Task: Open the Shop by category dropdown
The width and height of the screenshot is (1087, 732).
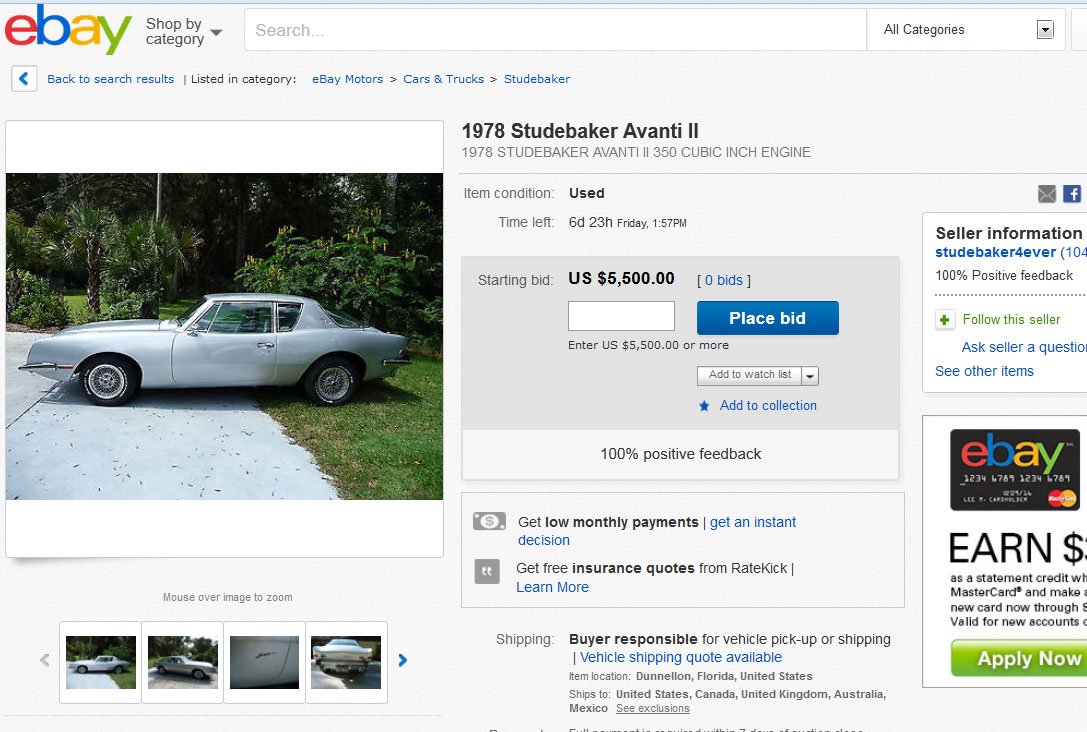Action: coord(184,31)
